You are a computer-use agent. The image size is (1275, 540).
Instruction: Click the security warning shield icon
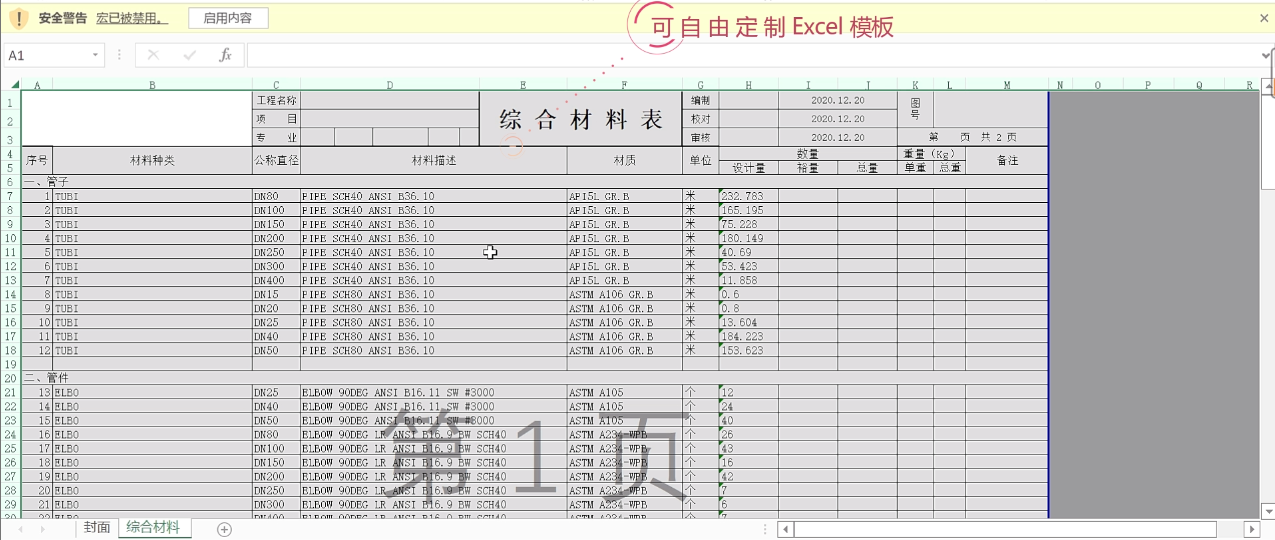coord(17,18)
